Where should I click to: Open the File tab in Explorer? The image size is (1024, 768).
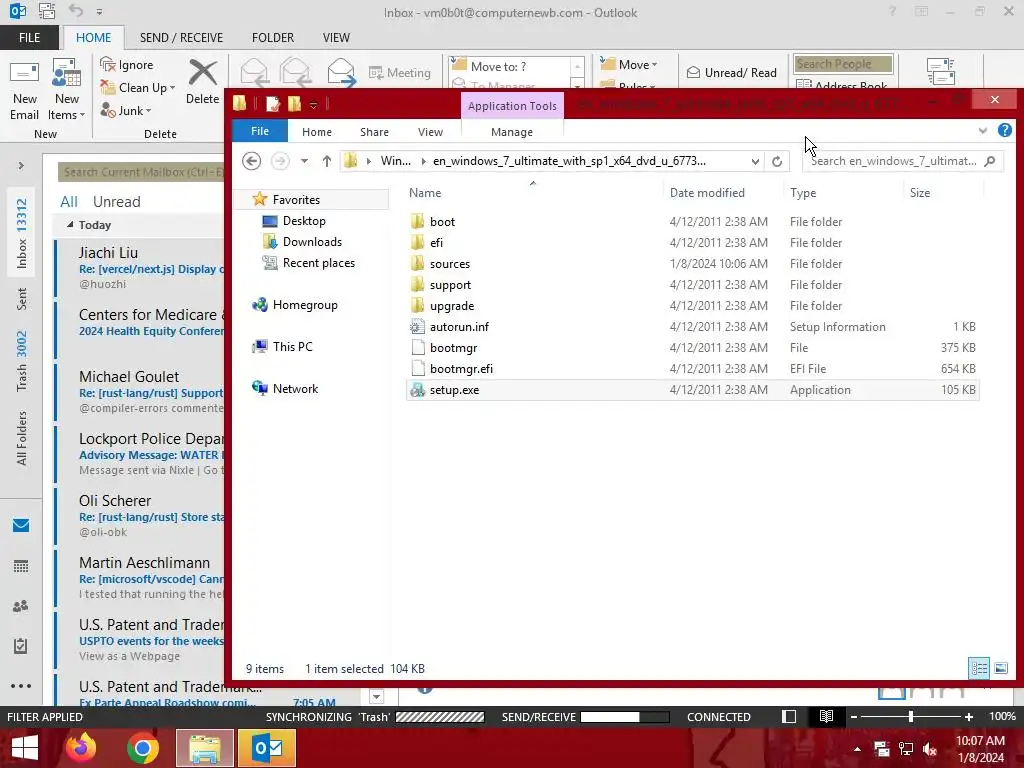tap(260, 131)
